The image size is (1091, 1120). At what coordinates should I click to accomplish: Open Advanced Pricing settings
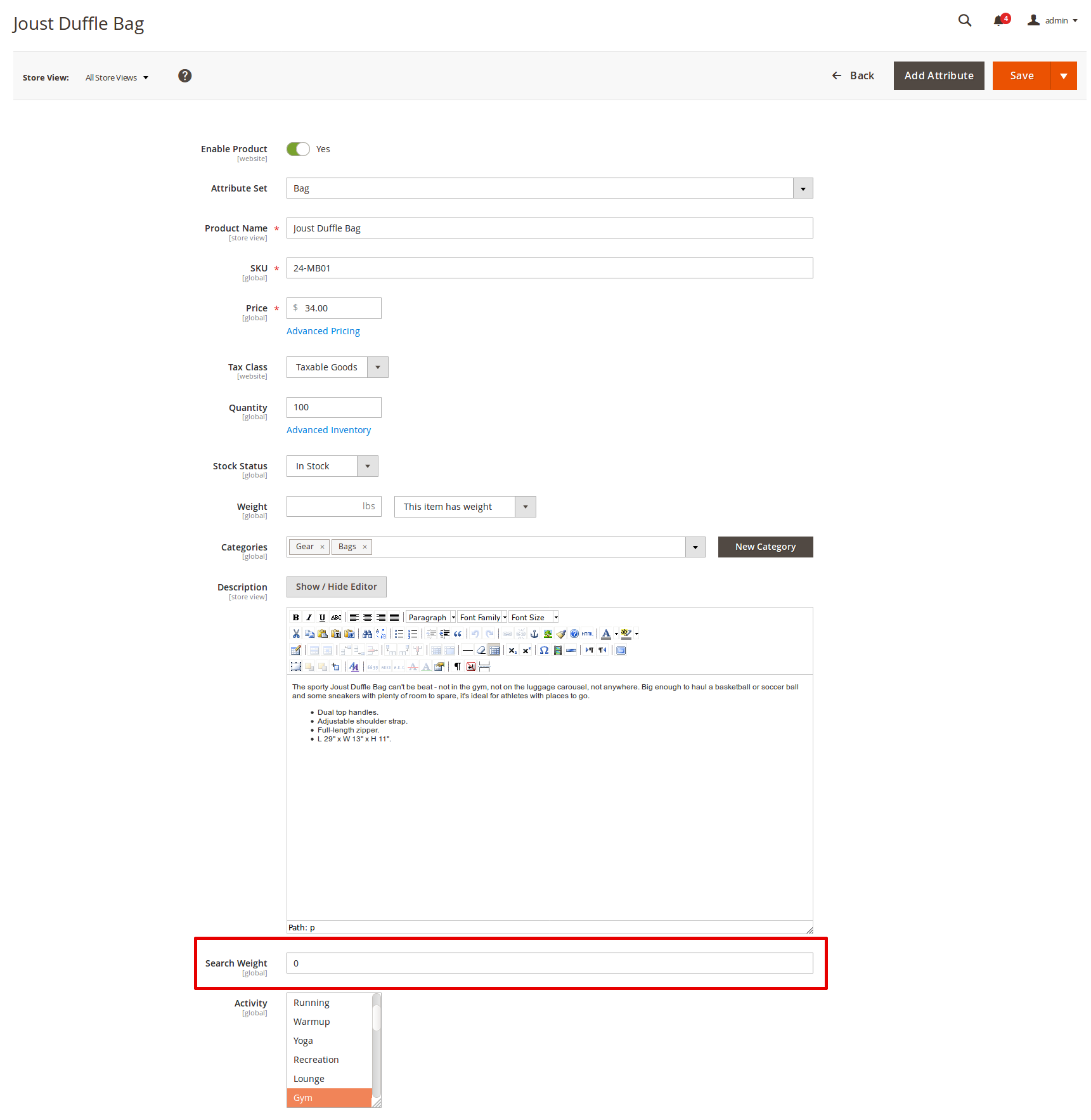pos(323,330)
